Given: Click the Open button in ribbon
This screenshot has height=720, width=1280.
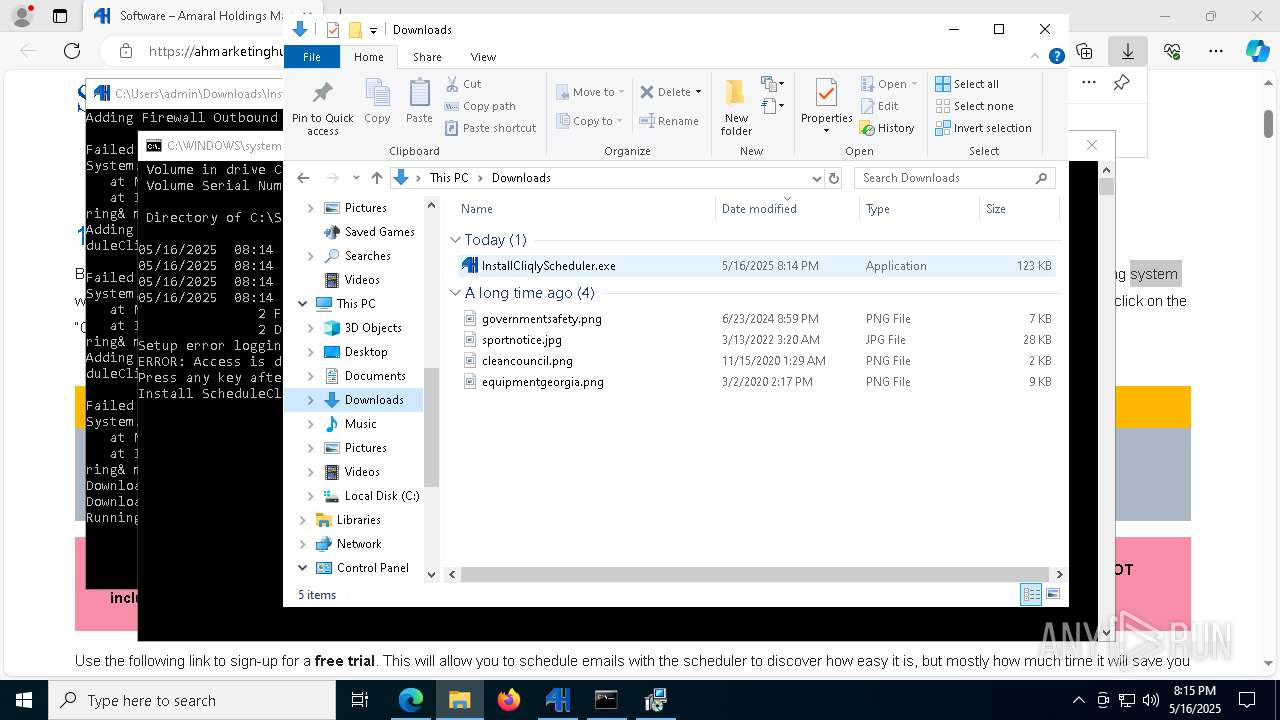Looking at the screenshot, I should (x=888, y=84).
